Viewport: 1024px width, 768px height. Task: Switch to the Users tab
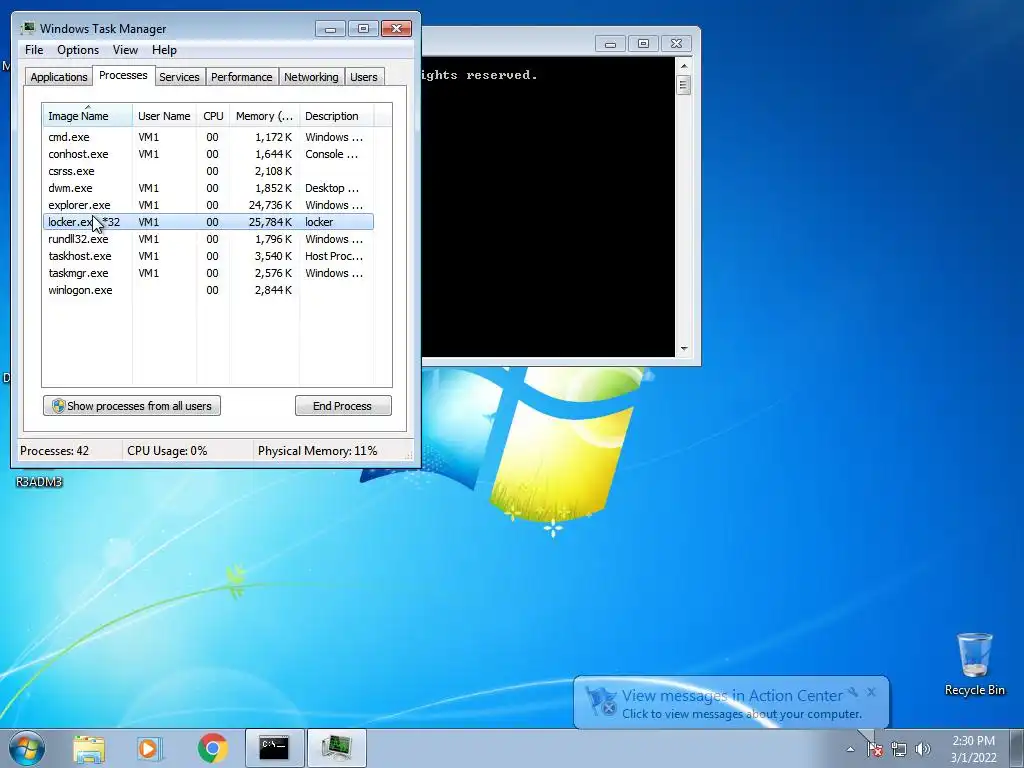click(x=364, y=77)
